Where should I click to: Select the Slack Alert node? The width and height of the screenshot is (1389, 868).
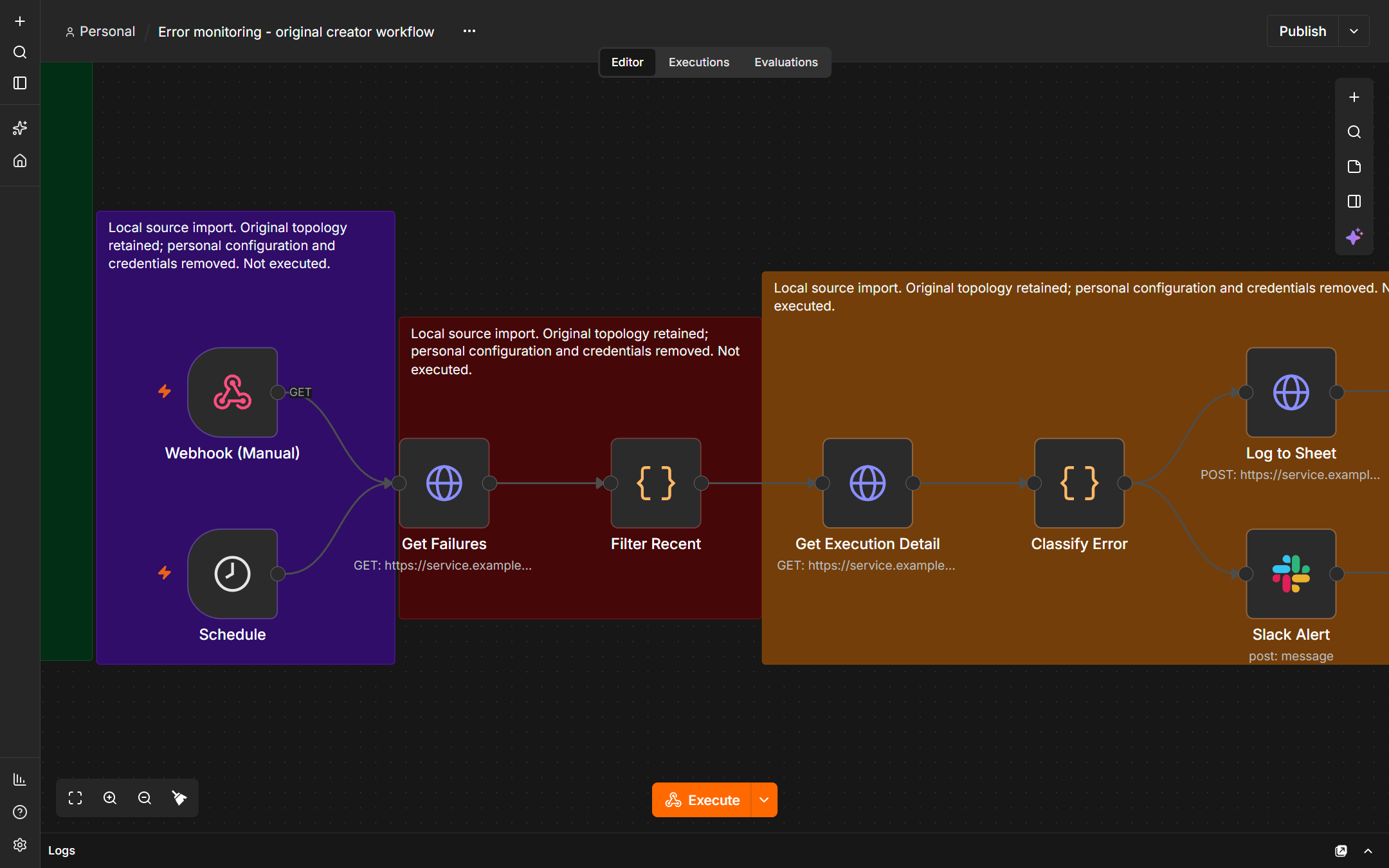click(x=1291, y=574)
